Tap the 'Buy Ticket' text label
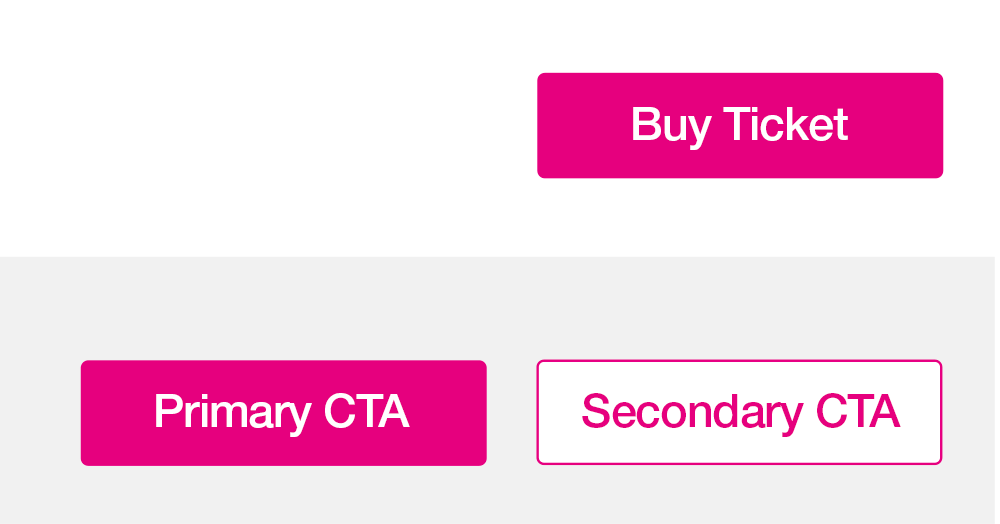The height and width of the screenshot is (524, 1000). click(x=740, y=127)
